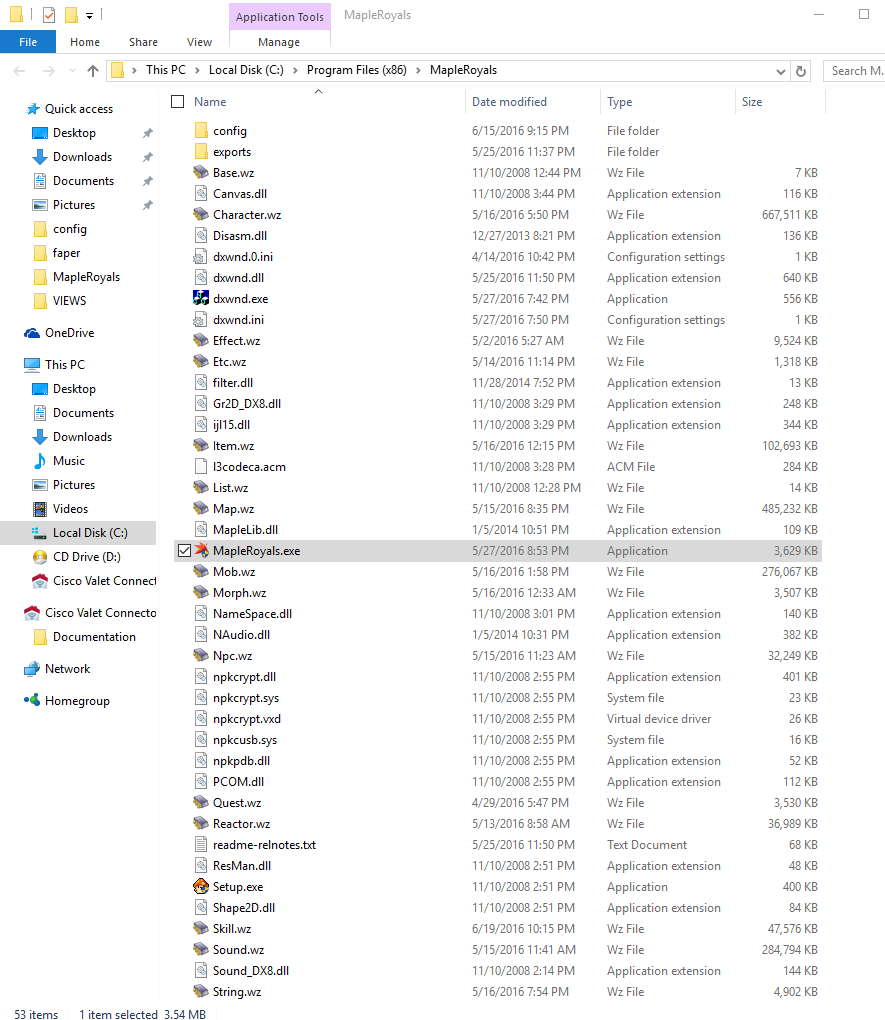Select the Skill.wz file name
The image size is (885, 1020).
click(232, 928)
